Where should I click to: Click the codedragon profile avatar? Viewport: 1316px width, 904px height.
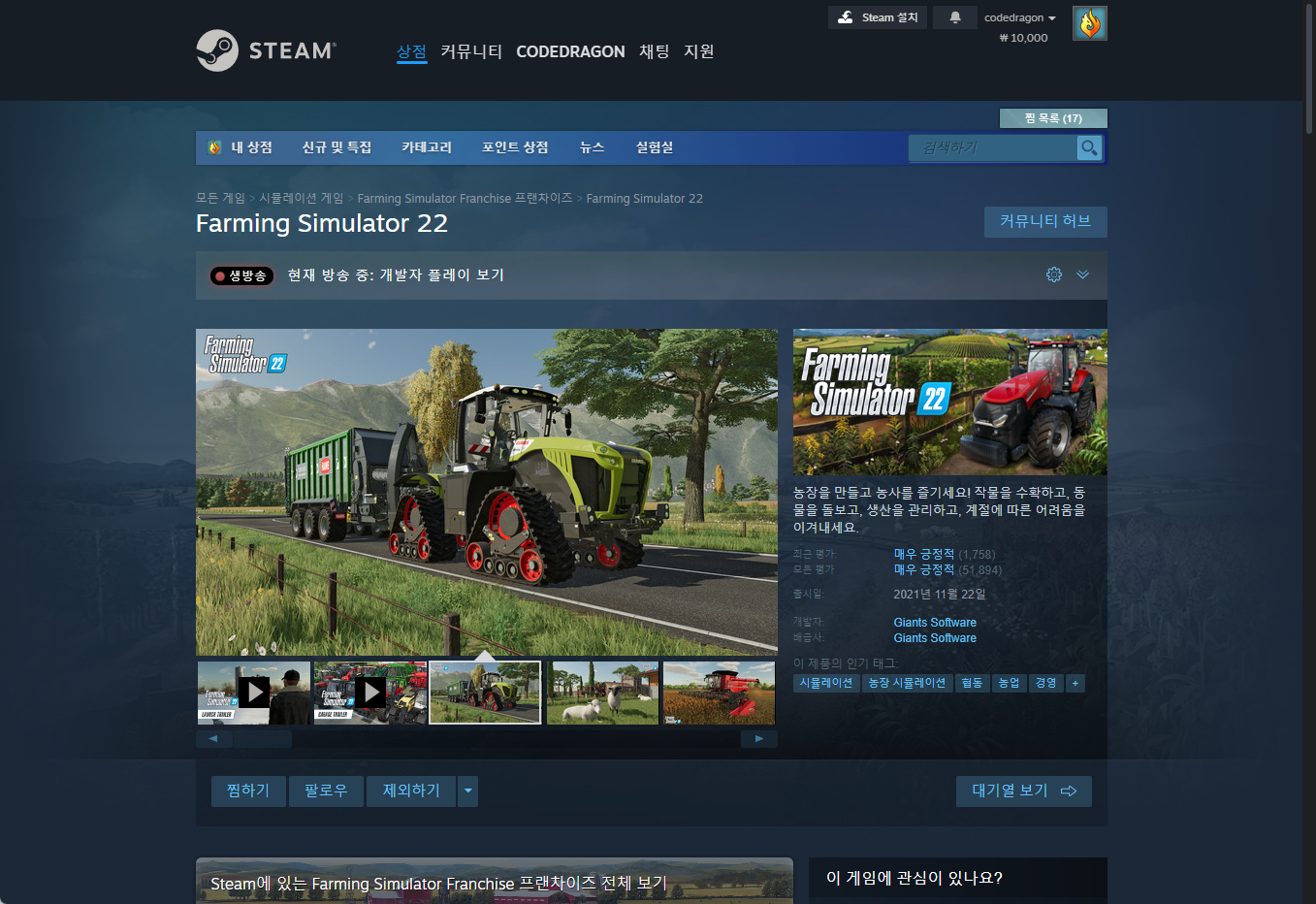coord(1090,23)
